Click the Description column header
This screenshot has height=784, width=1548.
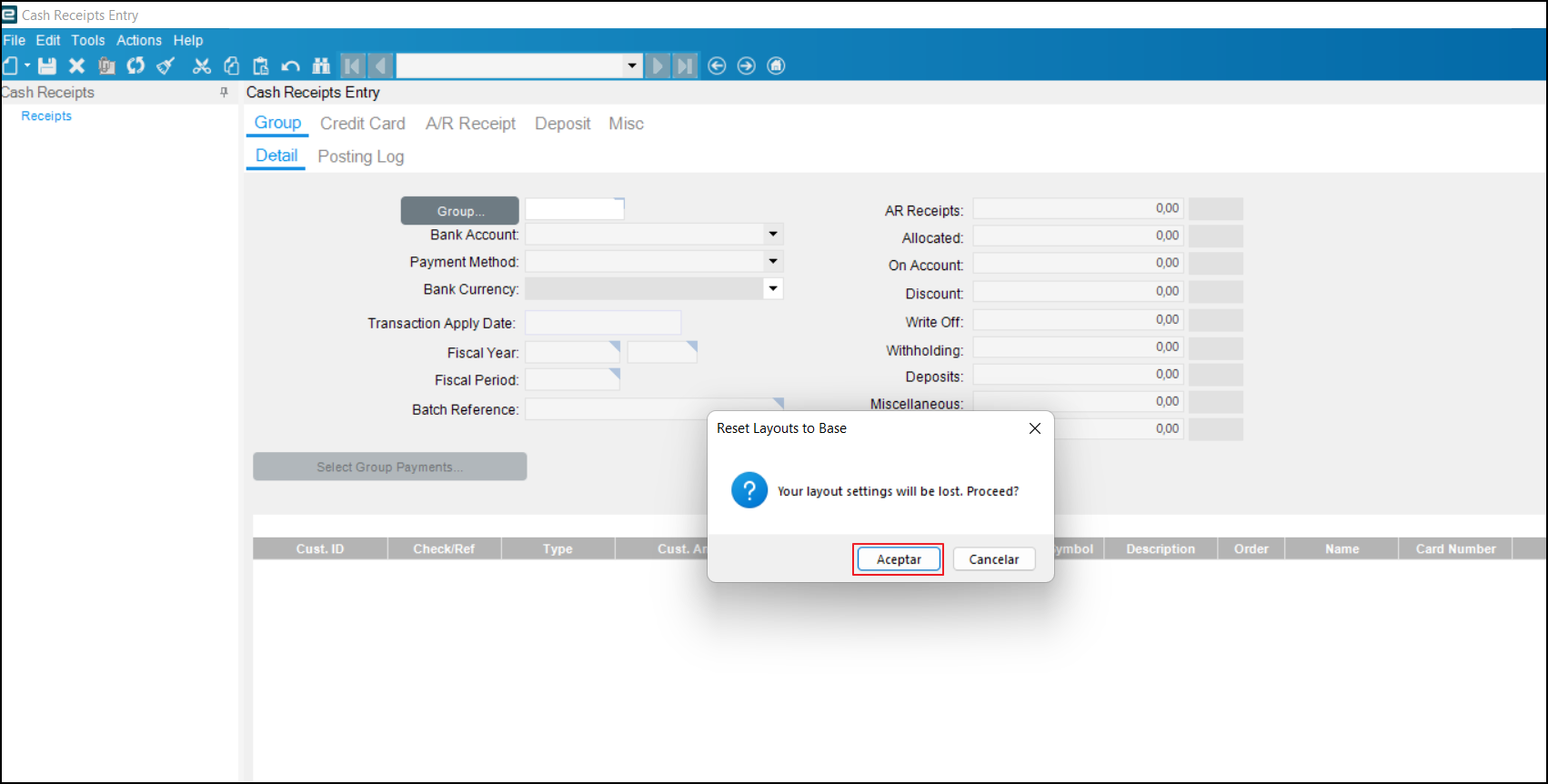point(1161,548)
